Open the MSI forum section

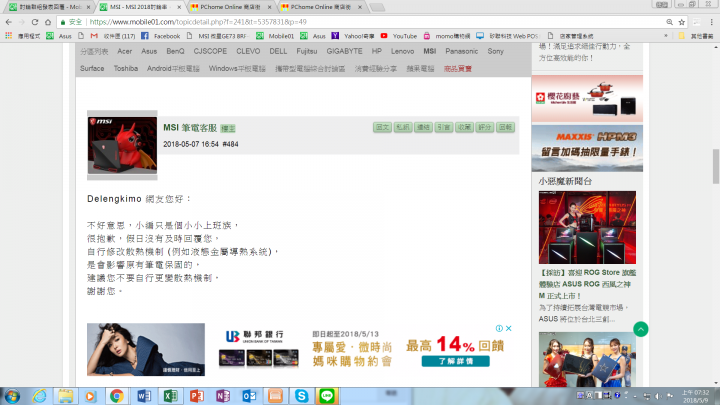point(430,51)
